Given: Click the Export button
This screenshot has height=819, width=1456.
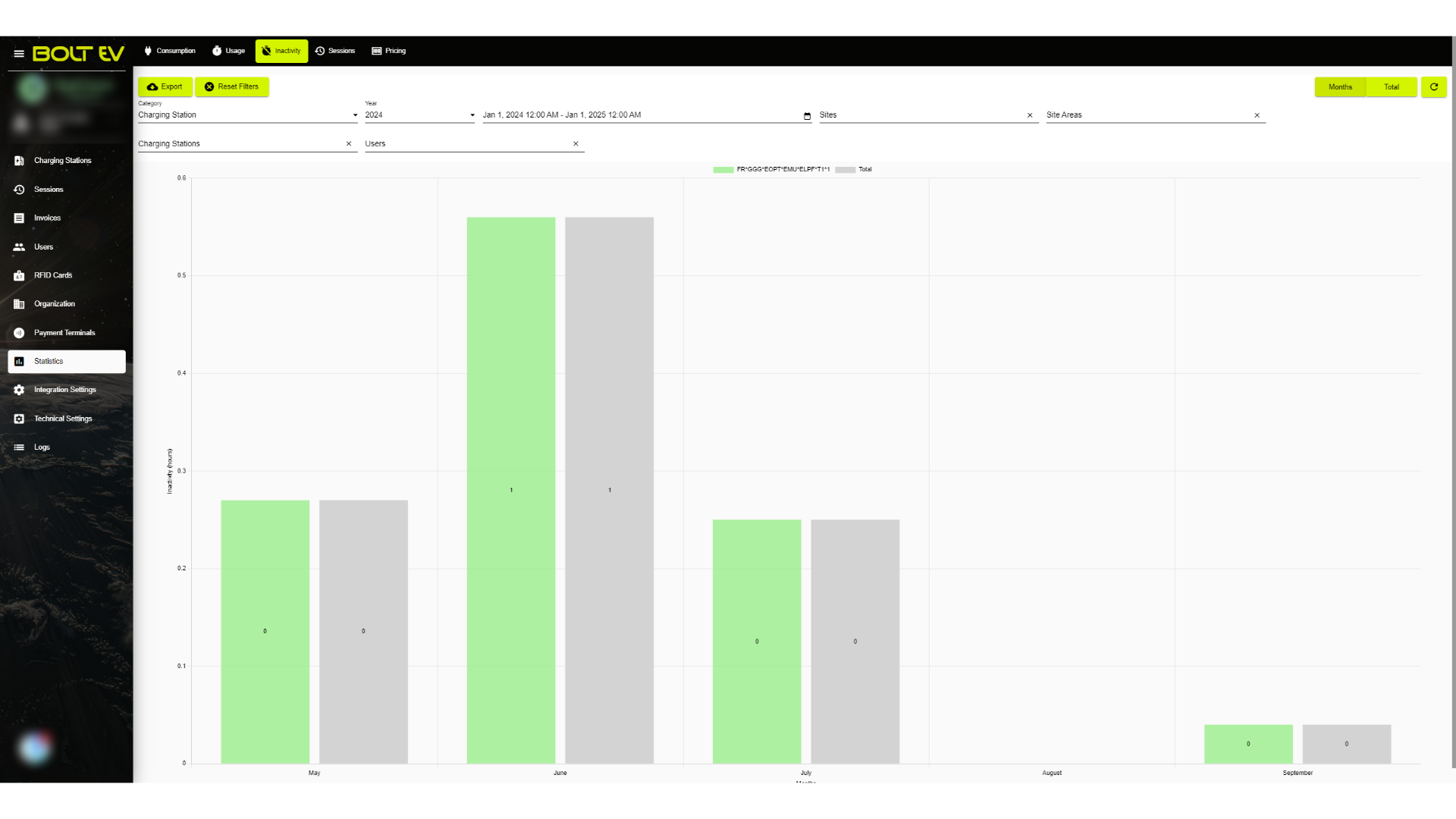Looking at the screenshot, I should click(165, 86).
